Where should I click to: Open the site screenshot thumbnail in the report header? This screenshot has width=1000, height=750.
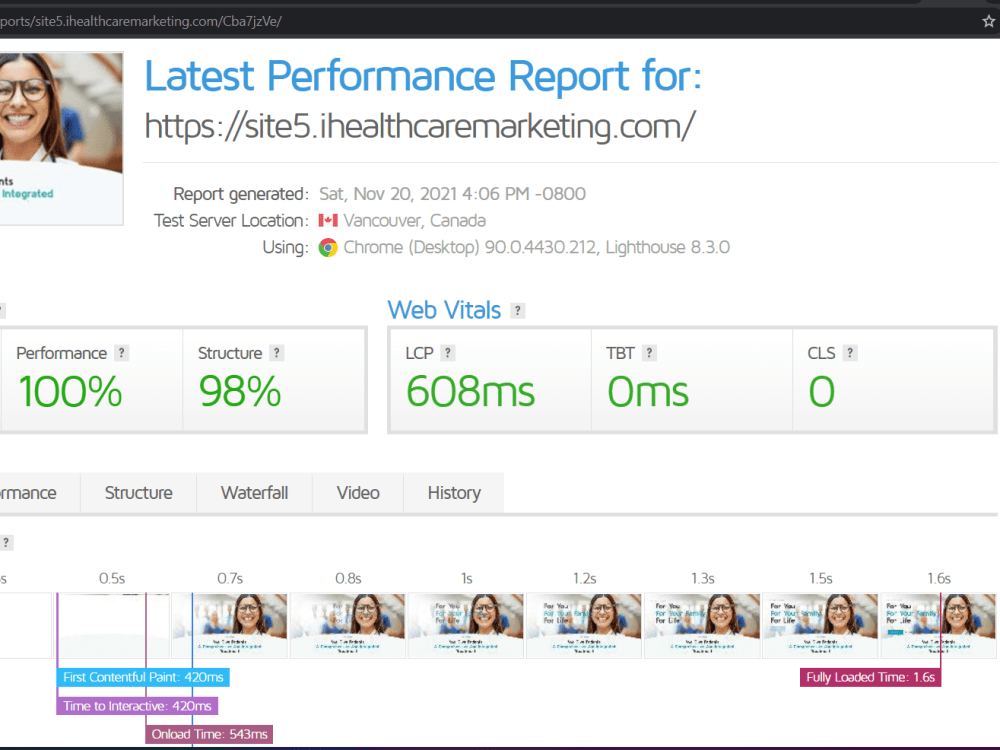pyautogui.click(x=61, y=138)
